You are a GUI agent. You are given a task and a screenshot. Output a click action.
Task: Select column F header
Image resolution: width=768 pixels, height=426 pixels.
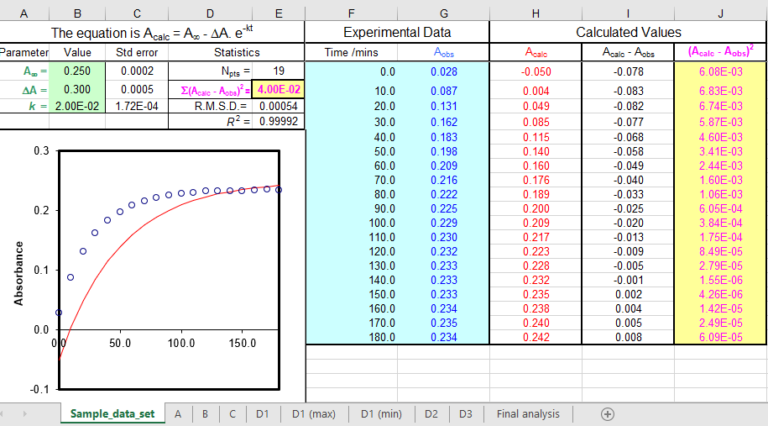click(351, 14)
